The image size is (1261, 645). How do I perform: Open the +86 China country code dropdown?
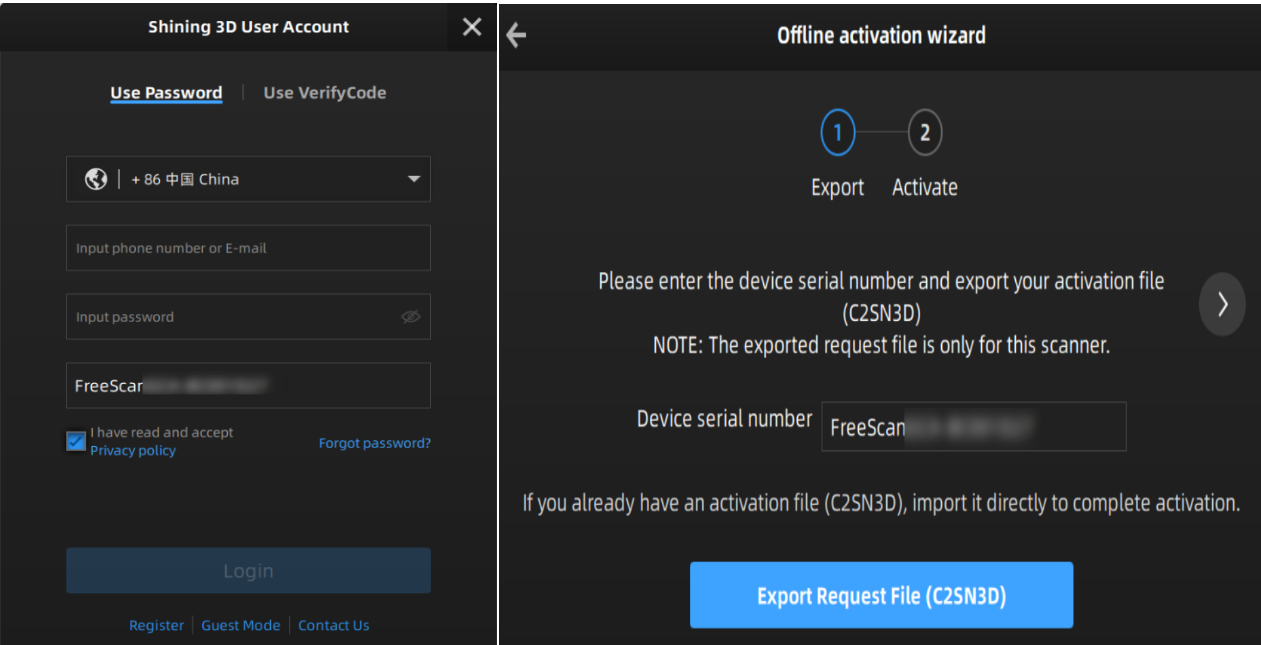coord(248,179)
